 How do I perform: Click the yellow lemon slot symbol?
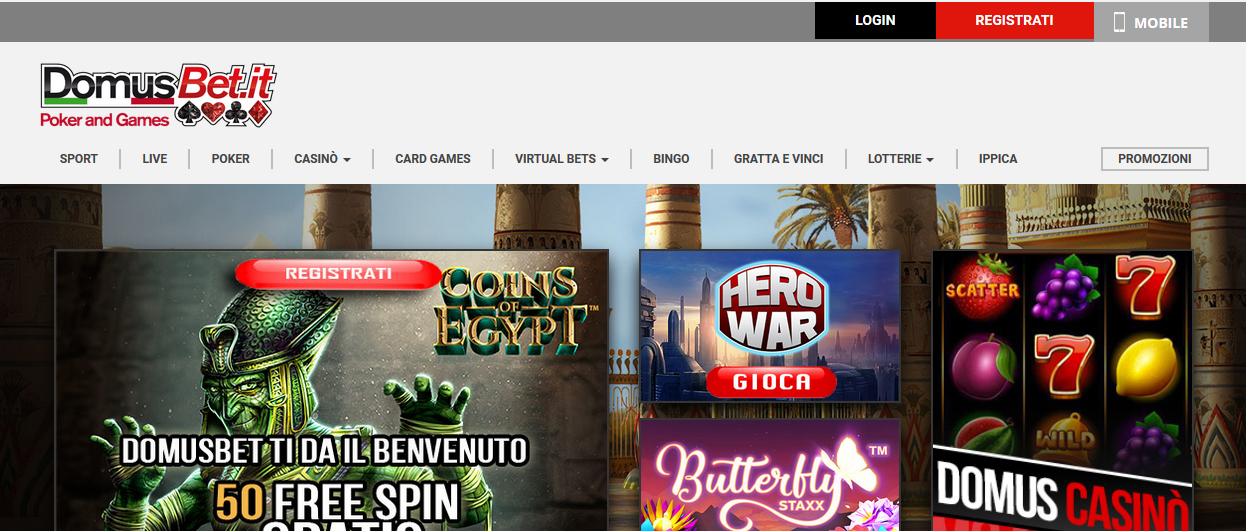1146,367
